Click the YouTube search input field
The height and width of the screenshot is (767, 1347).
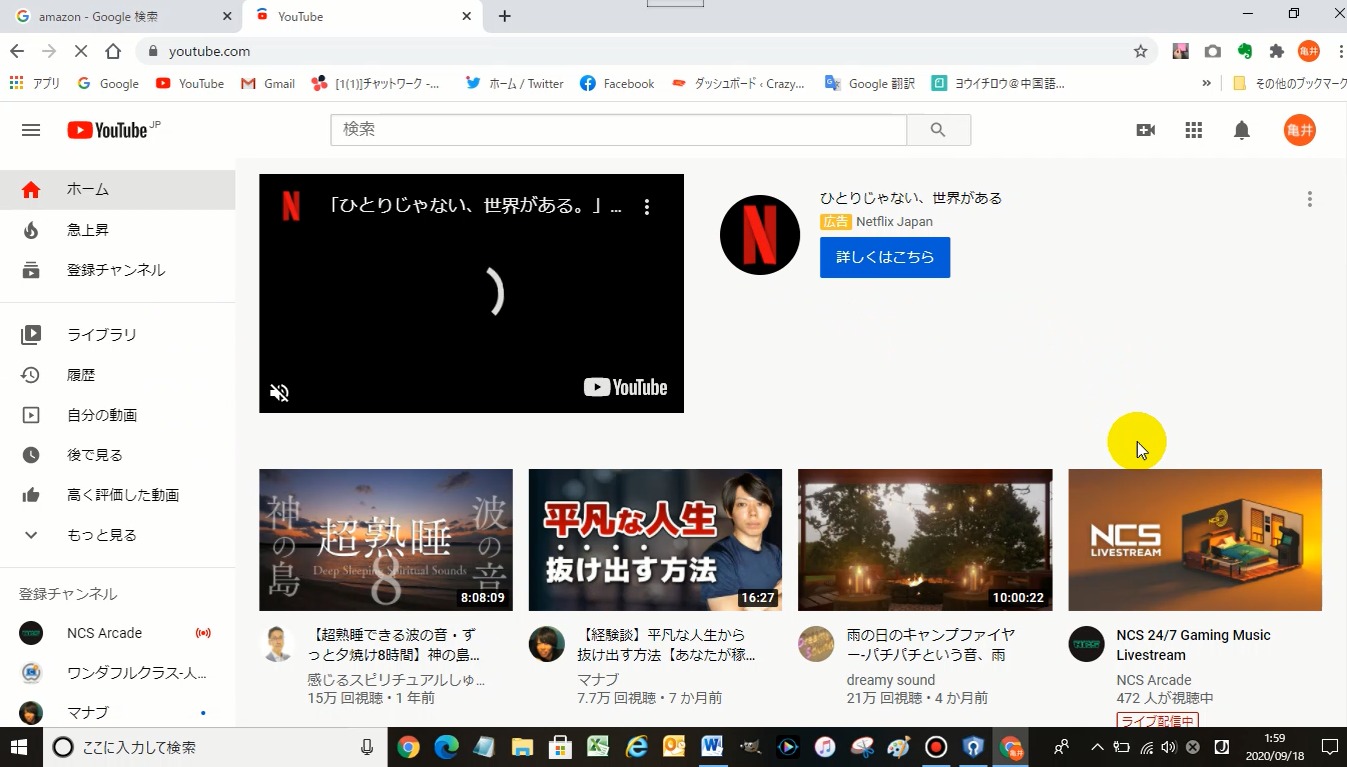(x=618, y=130)
